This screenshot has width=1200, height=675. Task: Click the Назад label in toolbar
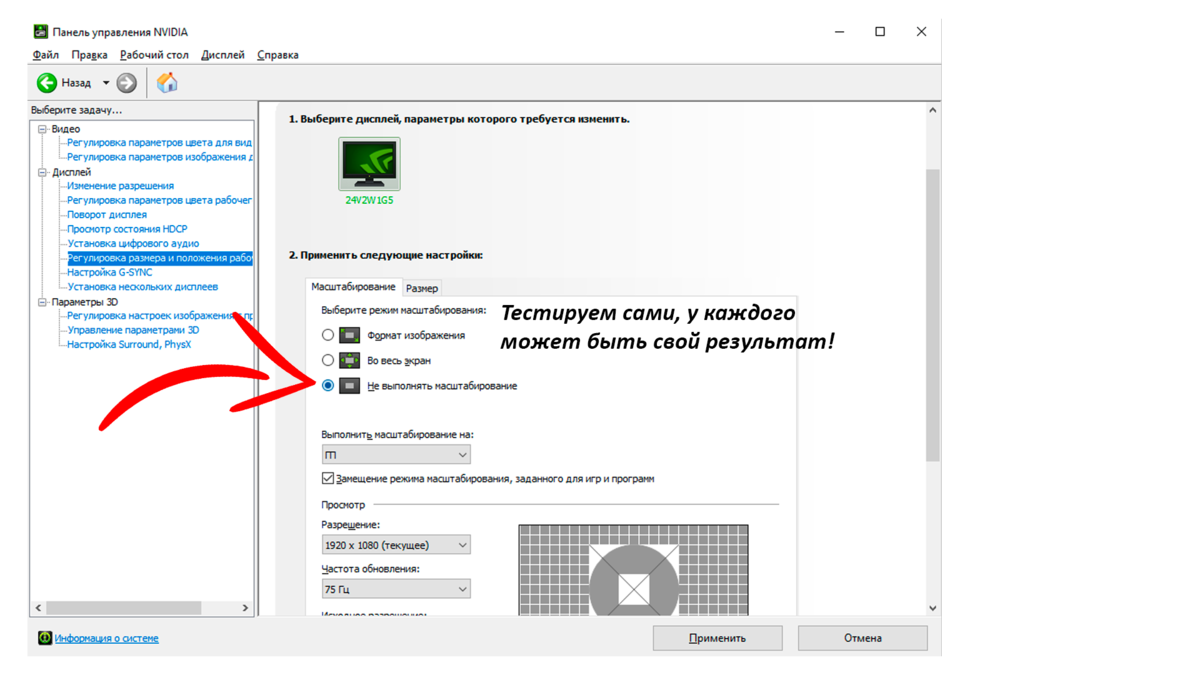tap(76, 83)
